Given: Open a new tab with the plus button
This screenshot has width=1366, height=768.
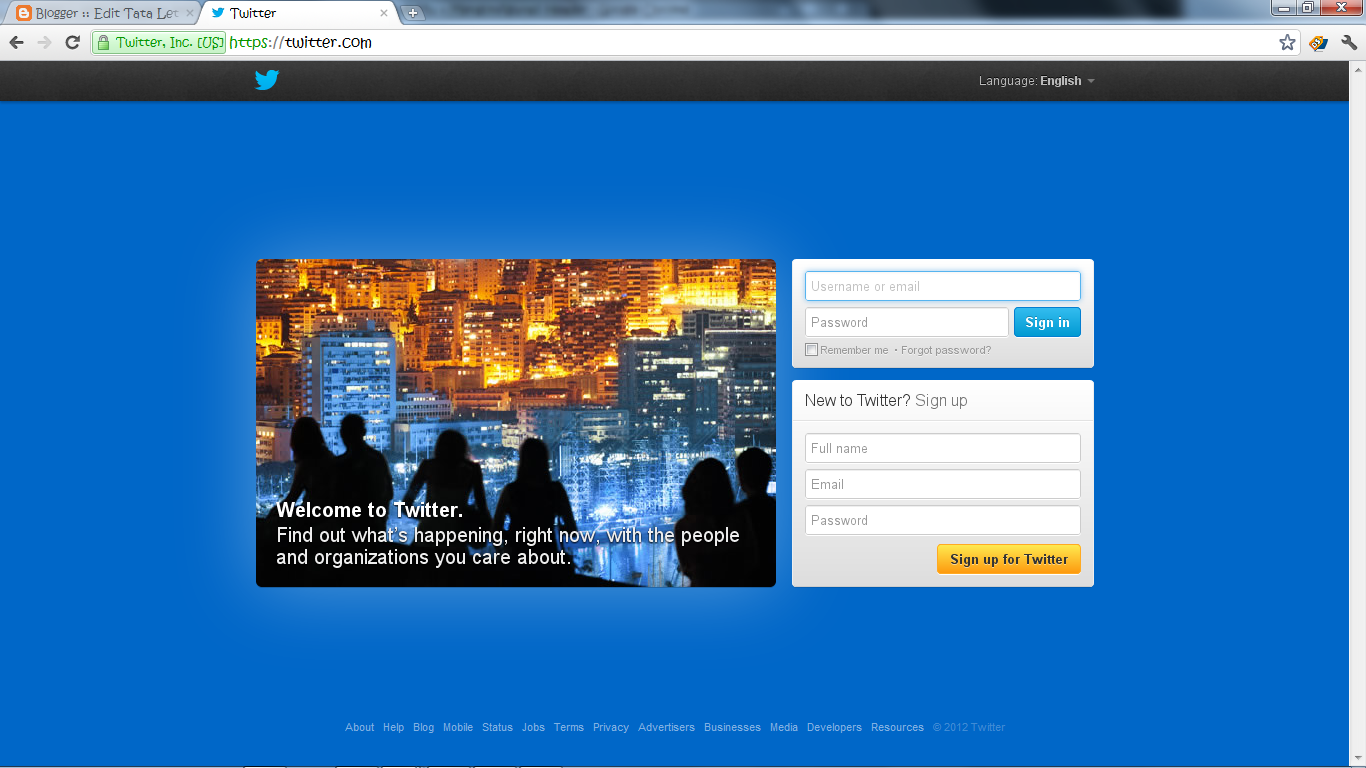Looking at the screenshot, I should [x=413, y=13].
